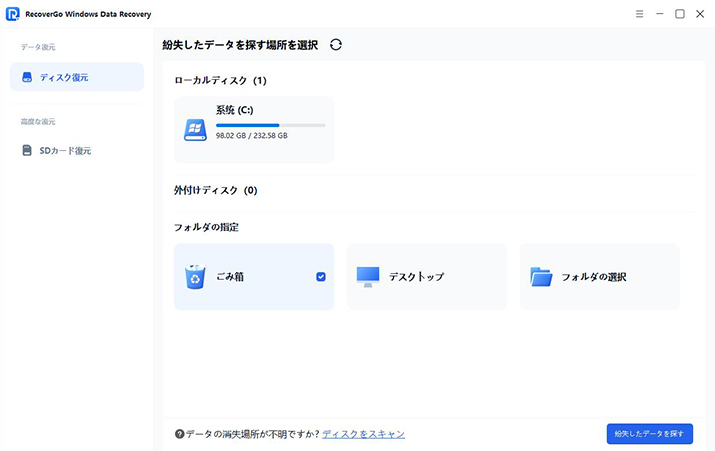
Task: Open the hamburger menu in title bar
Action: (639, 14)
